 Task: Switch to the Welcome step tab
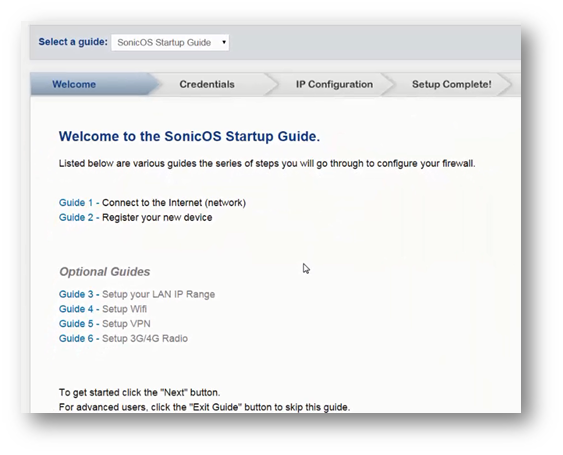point(74,84)
